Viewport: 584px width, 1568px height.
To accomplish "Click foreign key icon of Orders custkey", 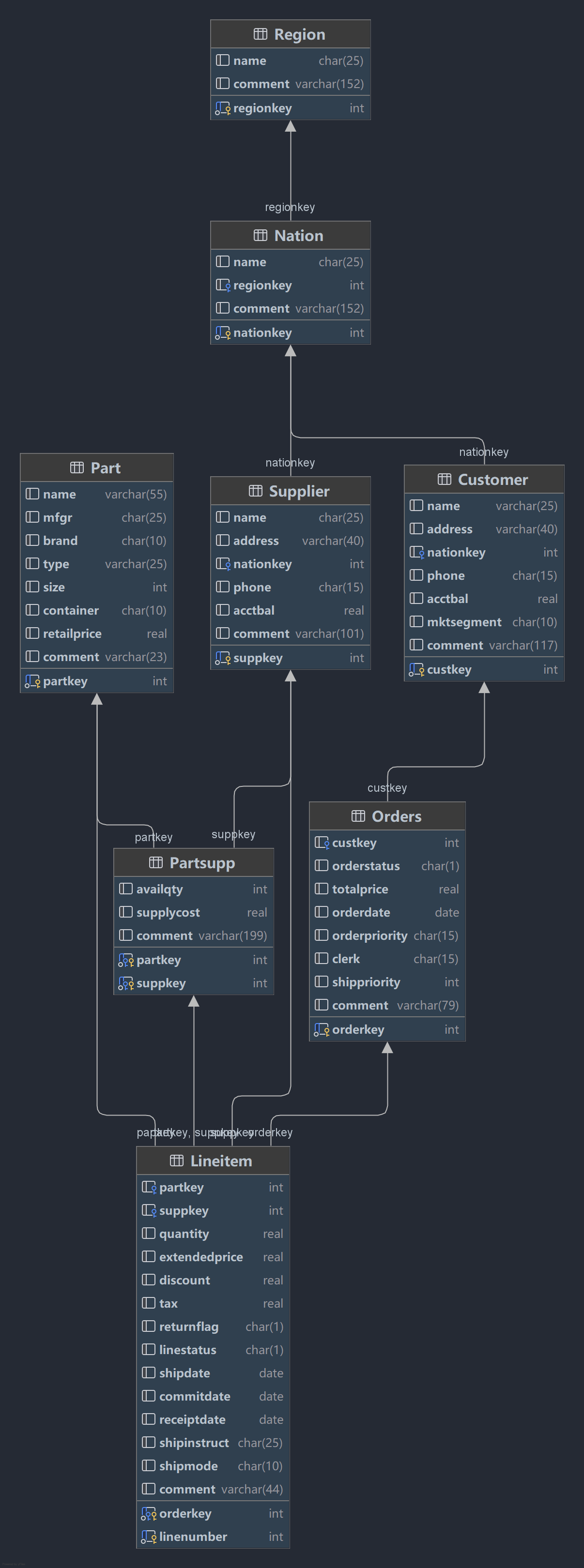I will pyautogui.click(x=321, y=843).
